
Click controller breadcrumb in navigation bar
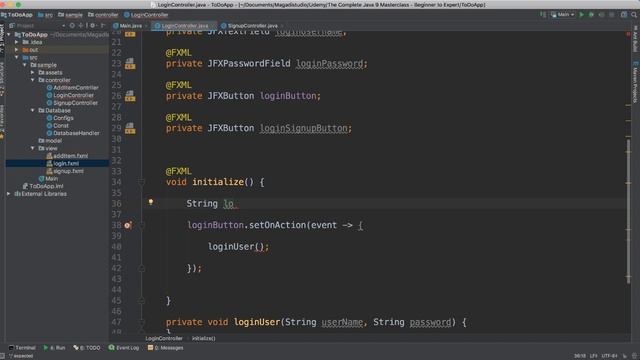point(103,15)
